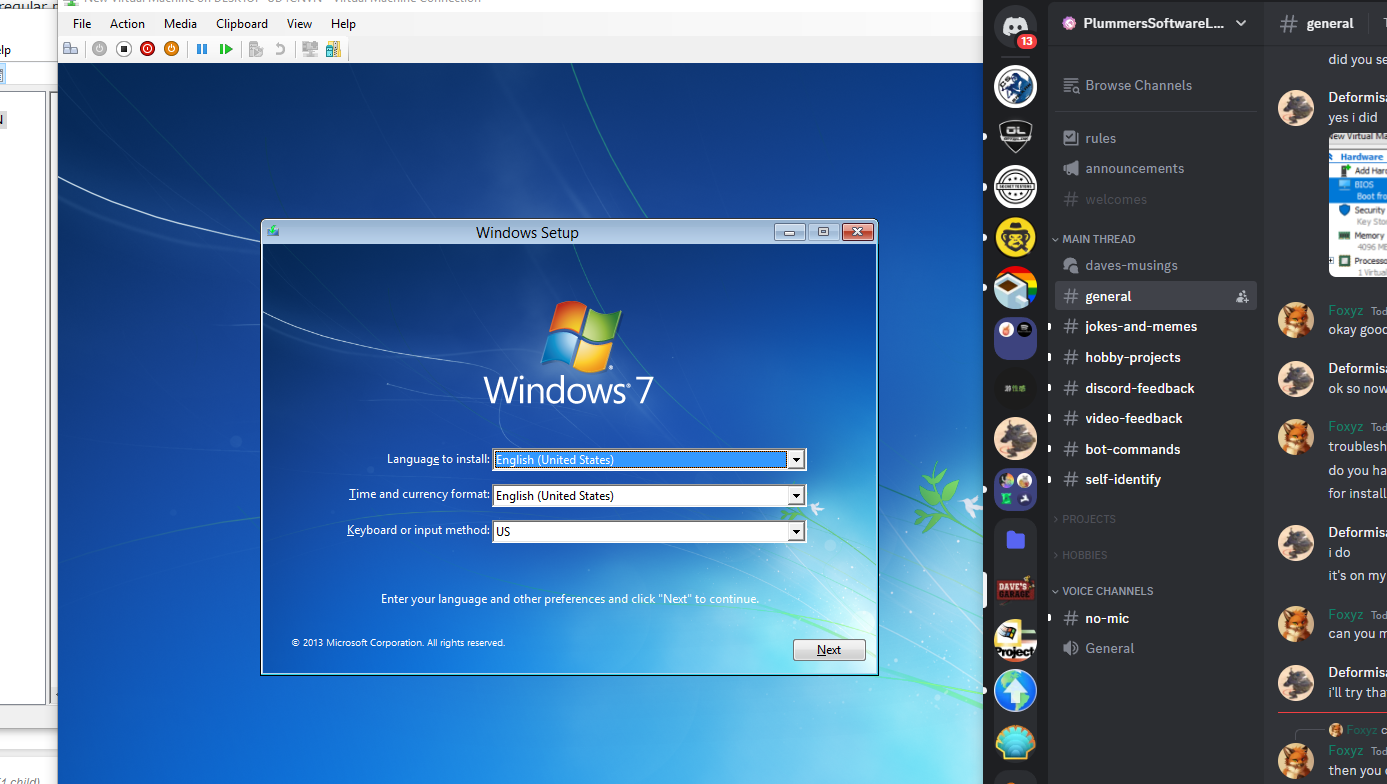Create a checkpoint with the toolbar icon
This screenshot has width=1387, height=784.
(x=256, y=48)
